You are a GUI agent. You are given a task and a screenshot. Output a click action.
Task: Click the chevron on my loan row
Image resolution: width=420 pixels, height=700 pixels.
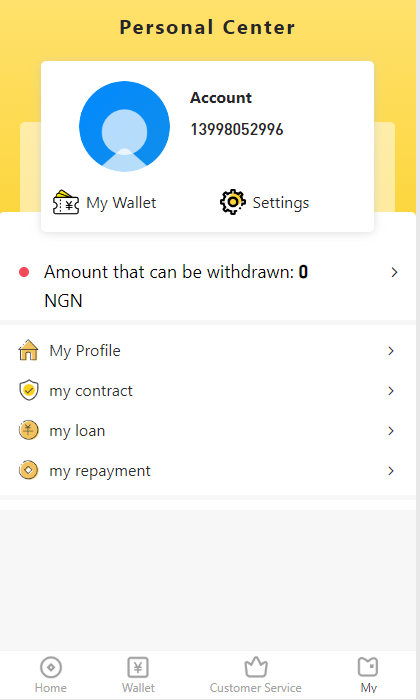(391, 431)
